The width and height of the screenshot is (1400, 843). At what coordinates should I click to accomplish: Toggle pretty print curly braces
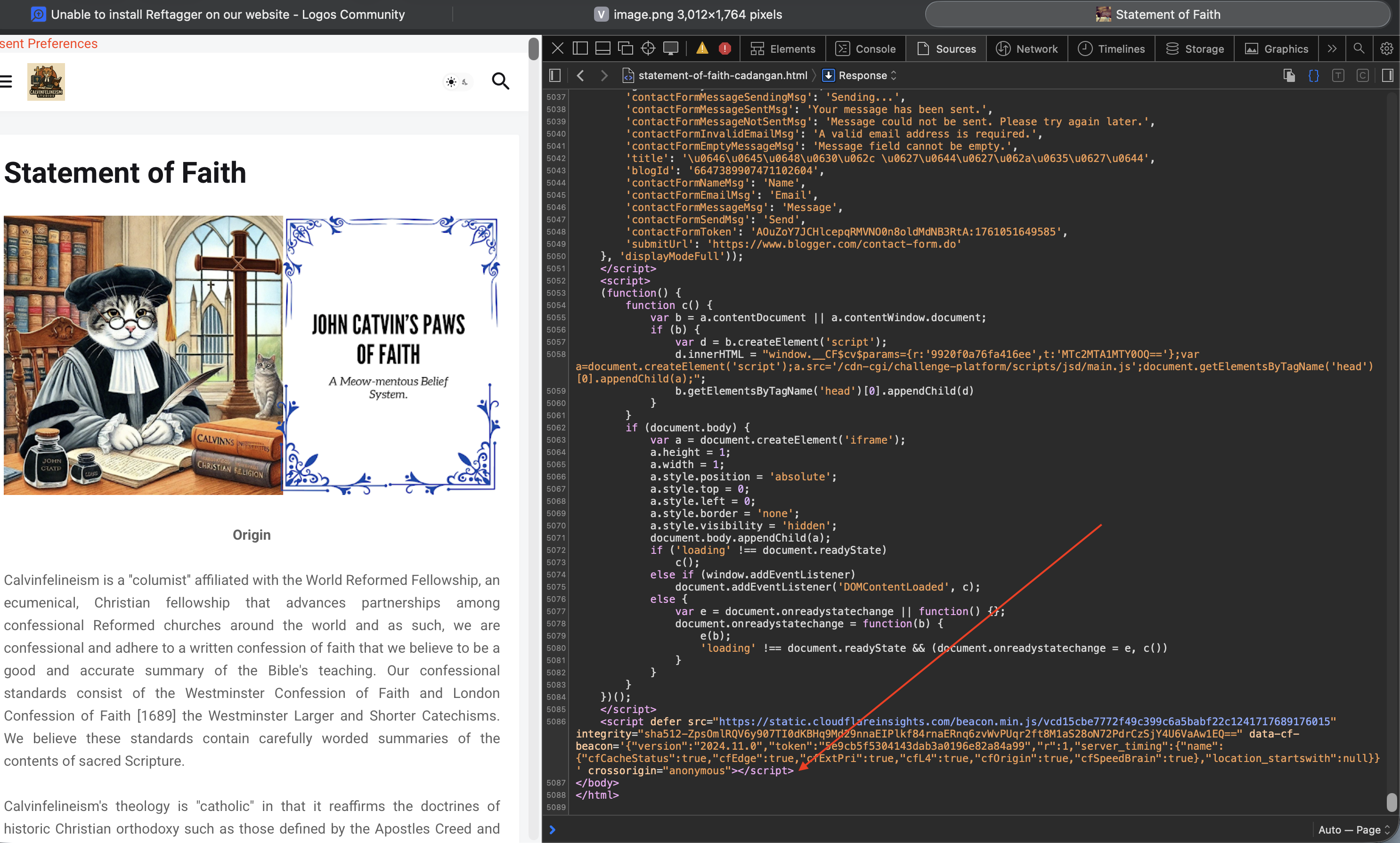tap(1314, 75)
